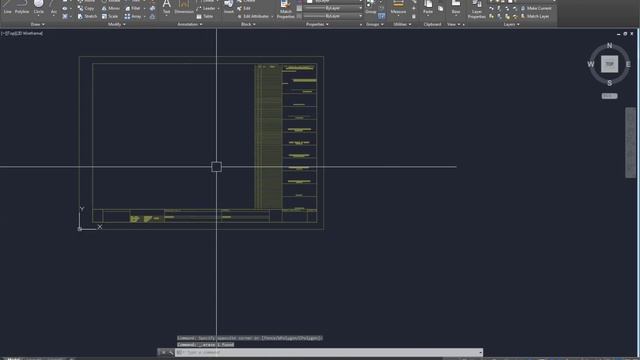Activate the Array tool
This screenshot has width=640, height=360.
[x=133, y=16]
